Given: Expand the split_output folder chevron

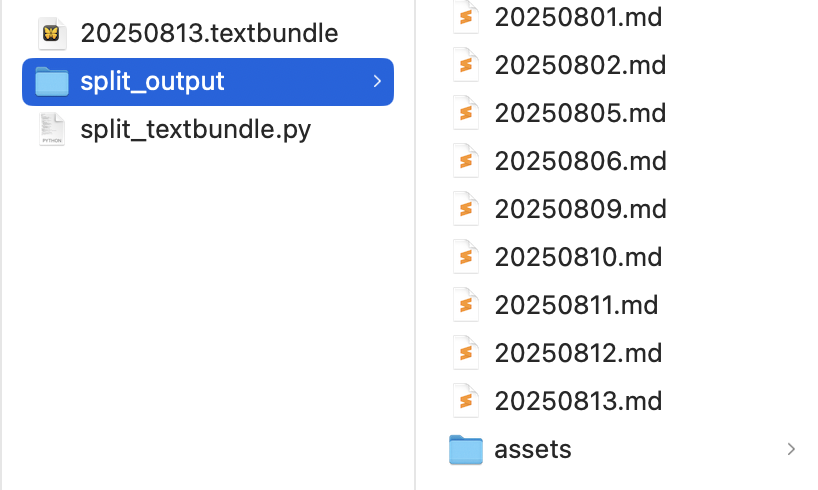Looking at the screenshot, I should (x=377, y=81).
